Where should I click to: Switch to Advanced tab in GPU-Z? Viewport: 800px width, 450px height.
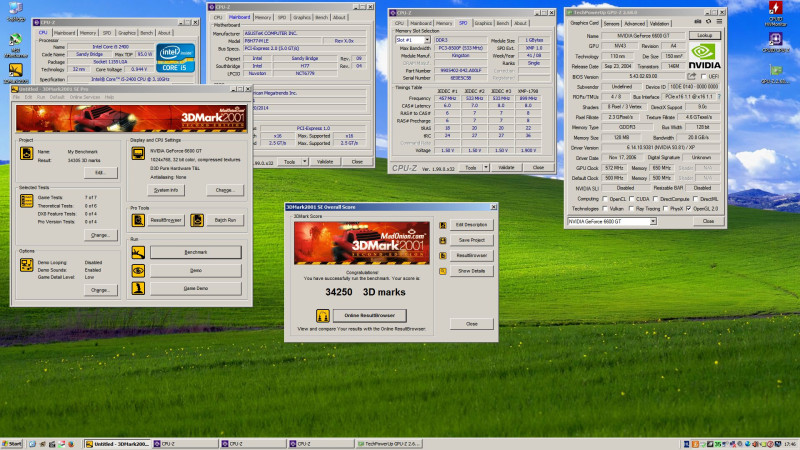point(634,23)
